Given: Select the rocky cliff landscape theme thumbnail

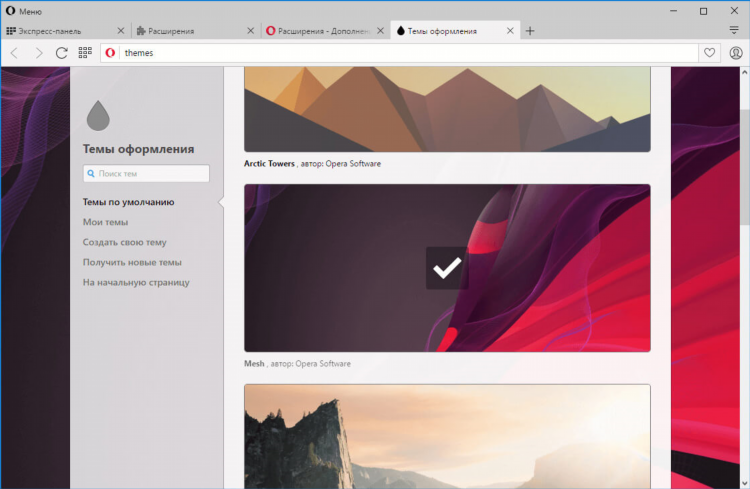Looking at the screenshot, I should point(447,436).
